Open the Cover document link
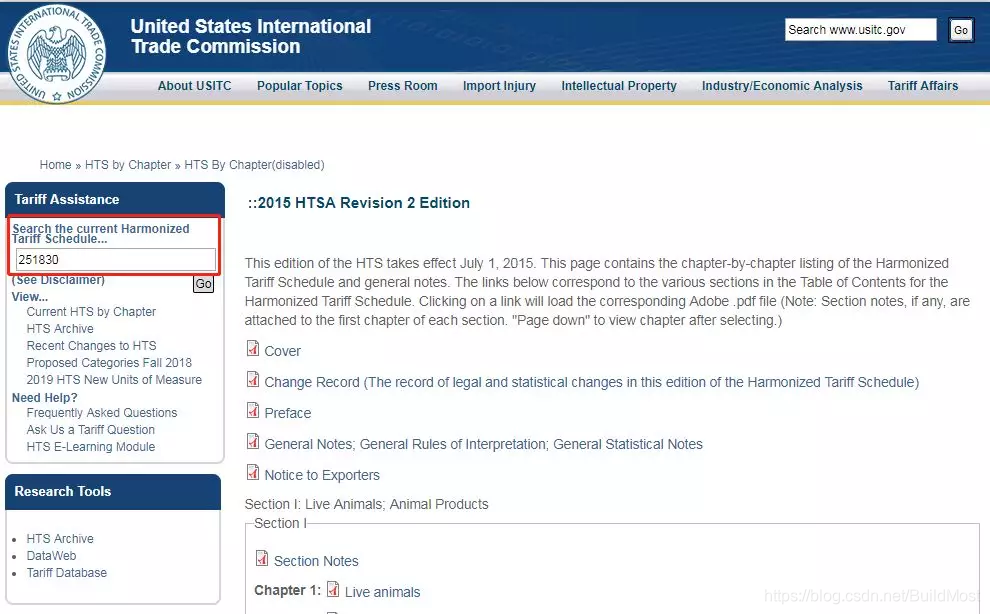Viewport: 990px width, 614px height. tap(282, 351)
